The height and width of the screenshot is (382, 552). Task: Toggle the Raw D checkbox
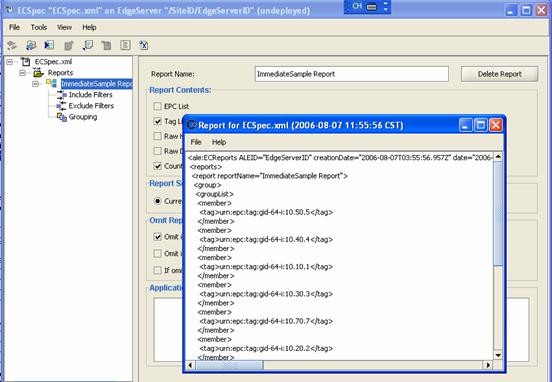coord(157,151)
